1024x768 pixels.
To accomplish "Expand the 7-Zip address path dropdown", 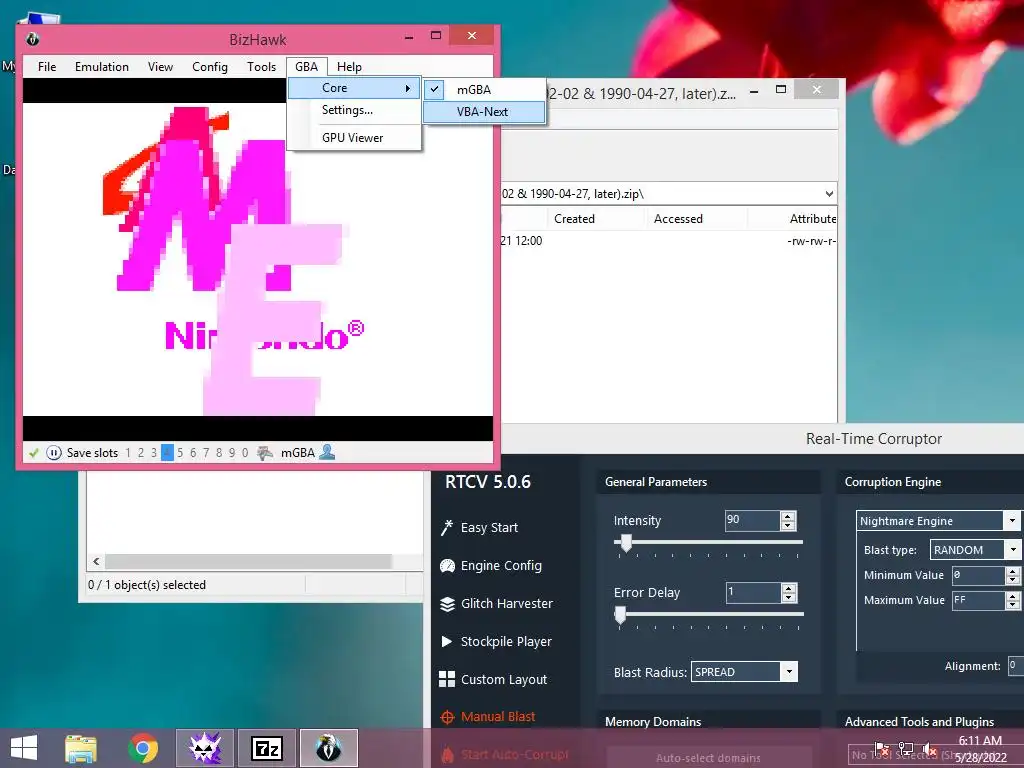I will coord(829,194).
